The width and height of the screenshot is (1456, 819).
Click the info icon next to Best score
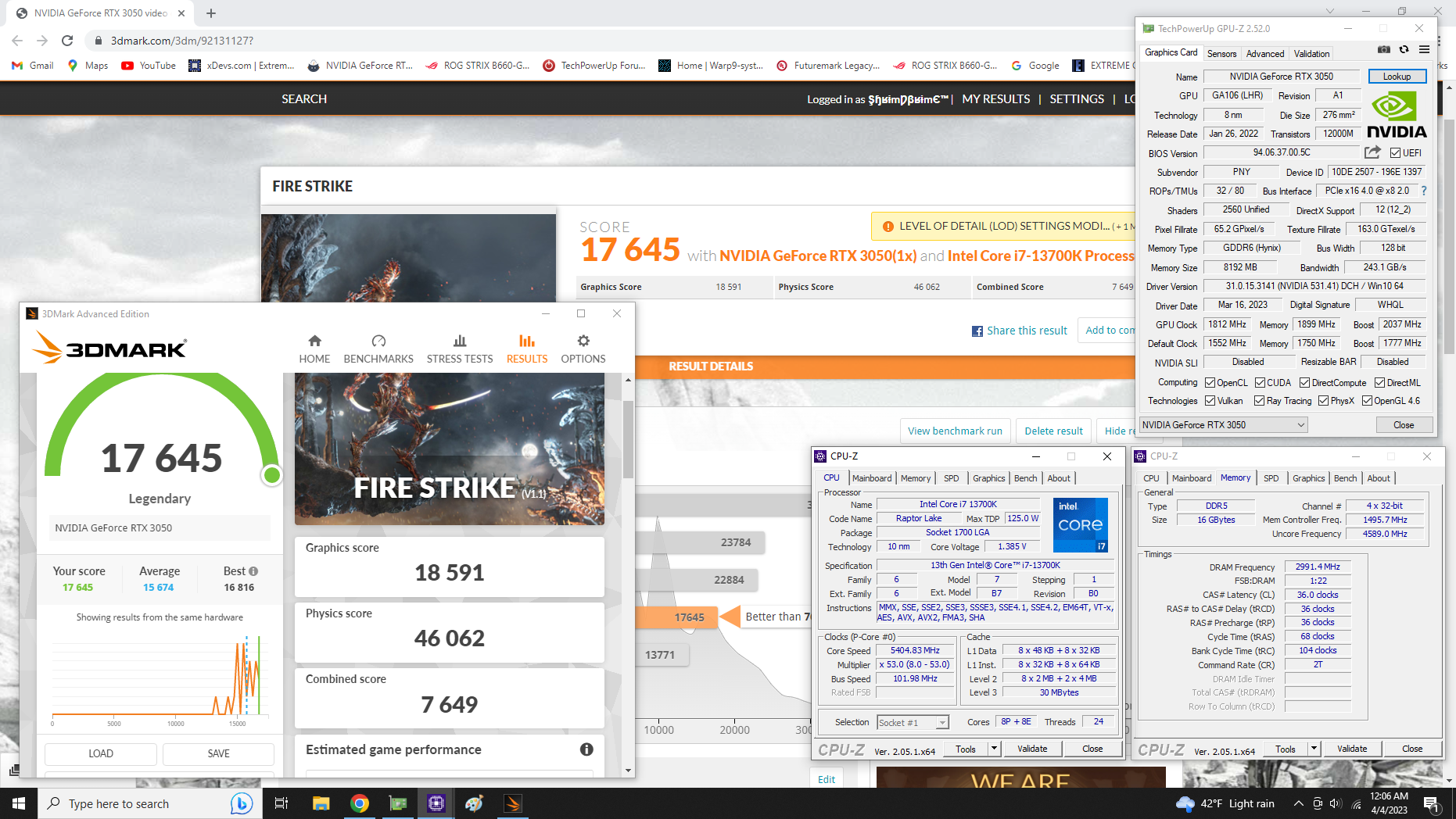[x=253, y=571]
